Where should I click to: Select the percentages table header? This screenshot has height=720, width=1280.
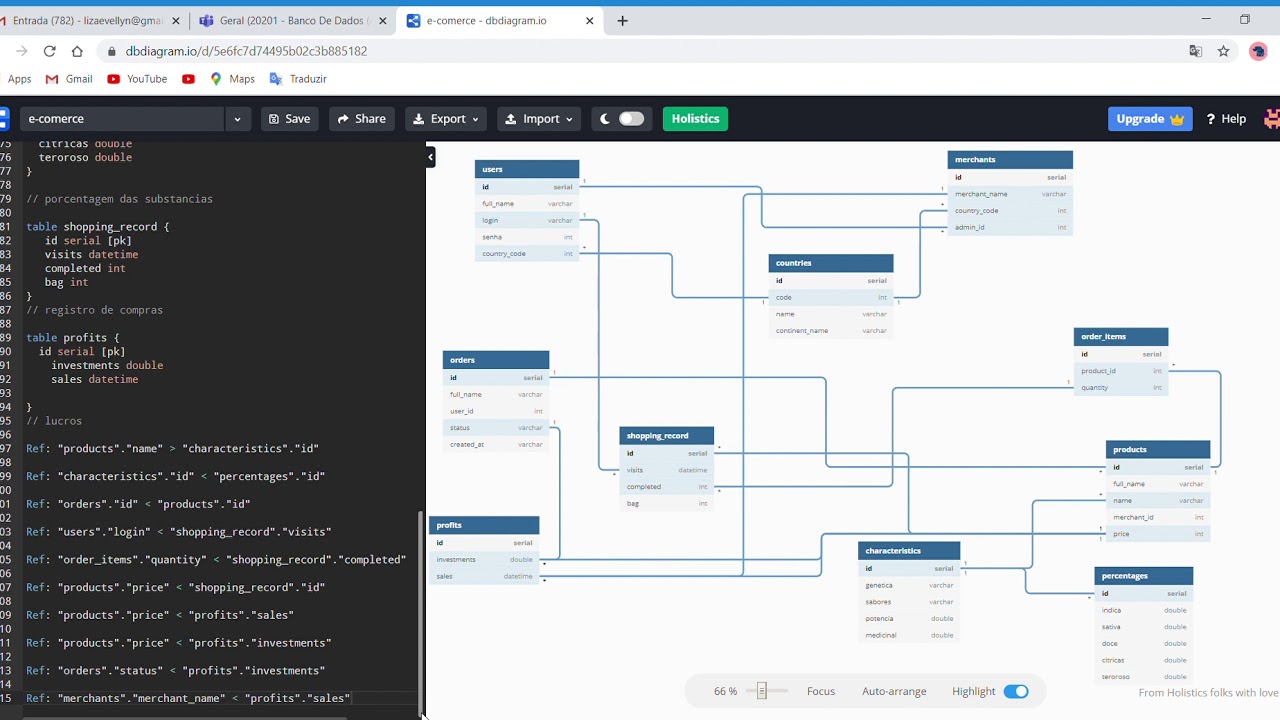pos(1144,576)
